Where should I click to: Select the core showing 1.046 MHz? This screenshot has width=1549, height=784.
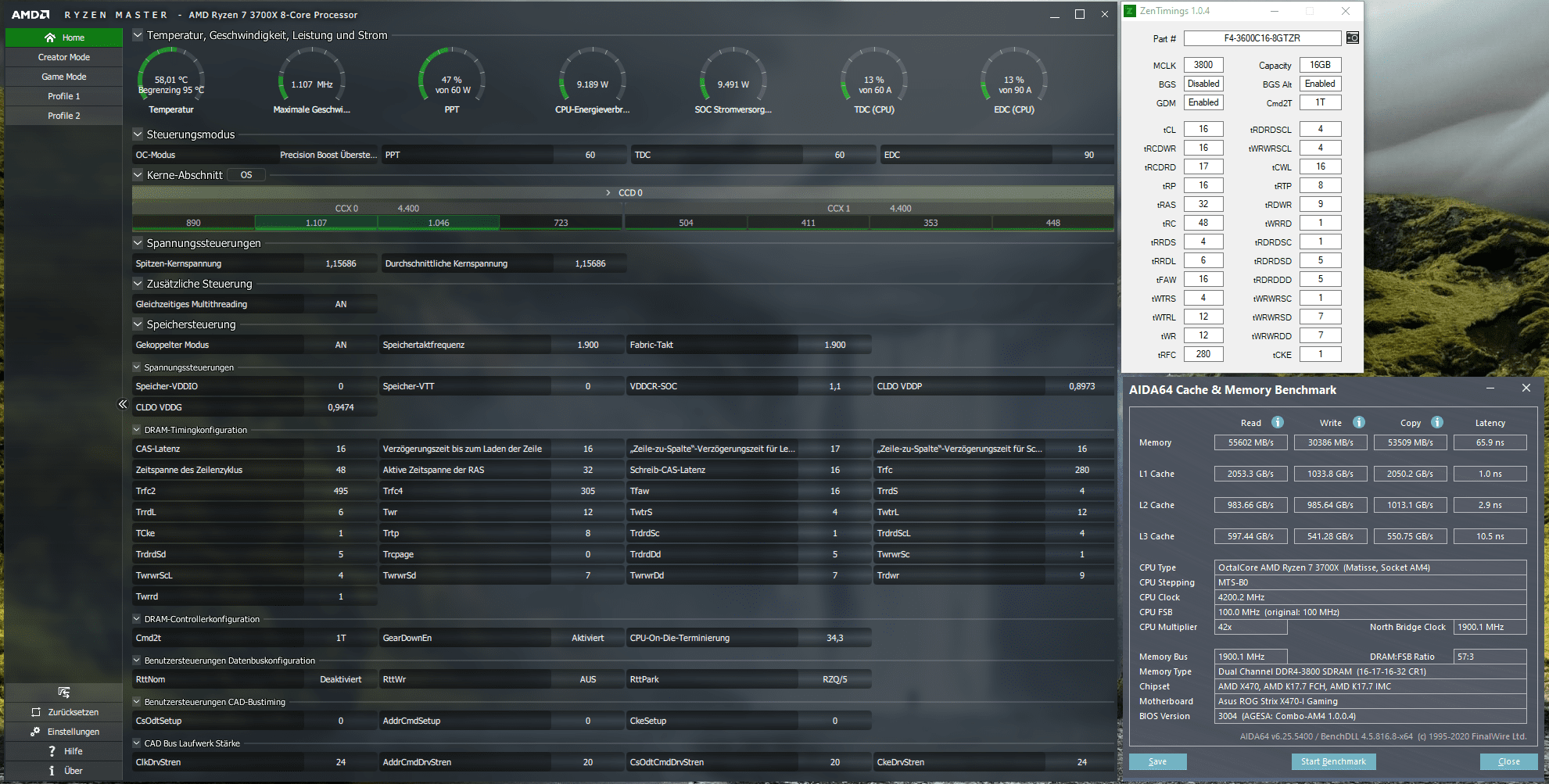(x=439, y=223)
